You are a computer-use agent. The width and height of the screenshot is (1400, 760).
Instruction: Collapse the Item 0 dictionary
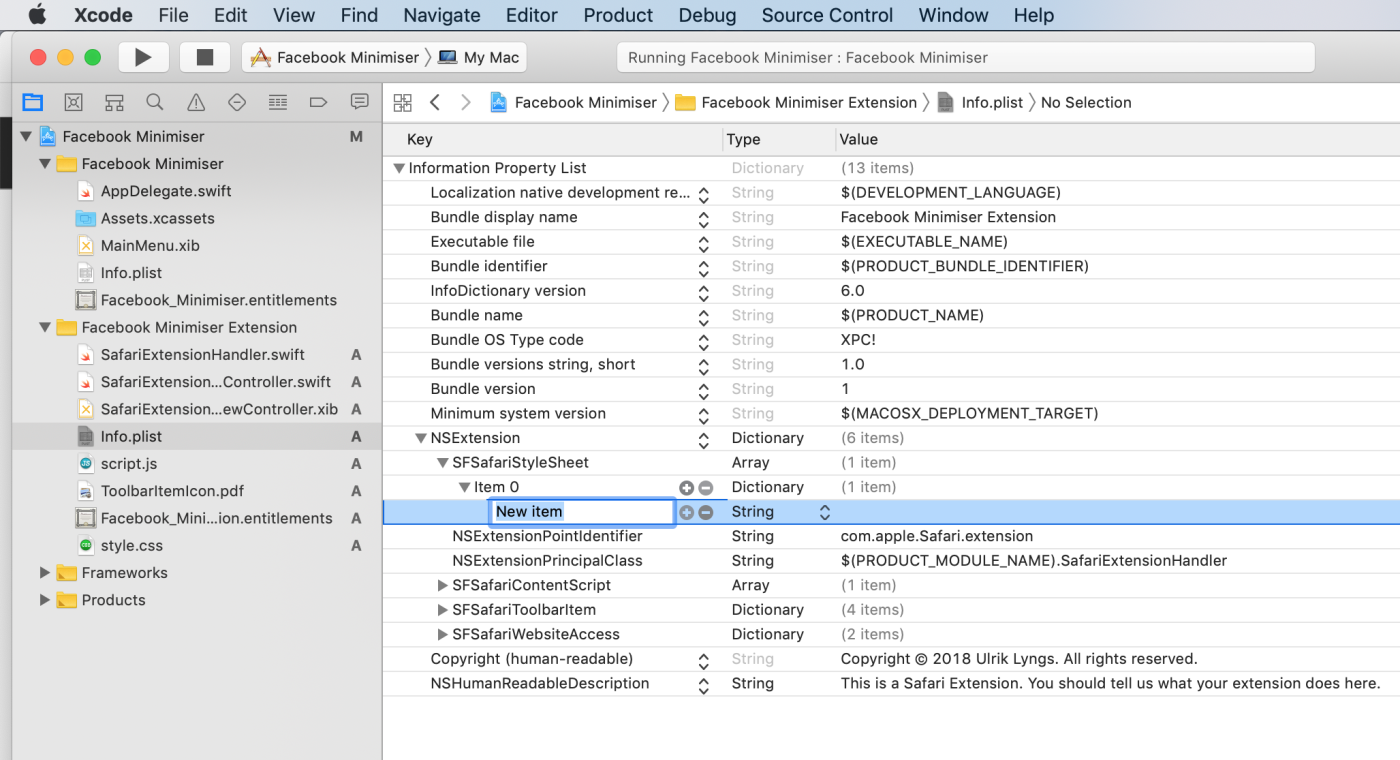(x=464, y=487)
